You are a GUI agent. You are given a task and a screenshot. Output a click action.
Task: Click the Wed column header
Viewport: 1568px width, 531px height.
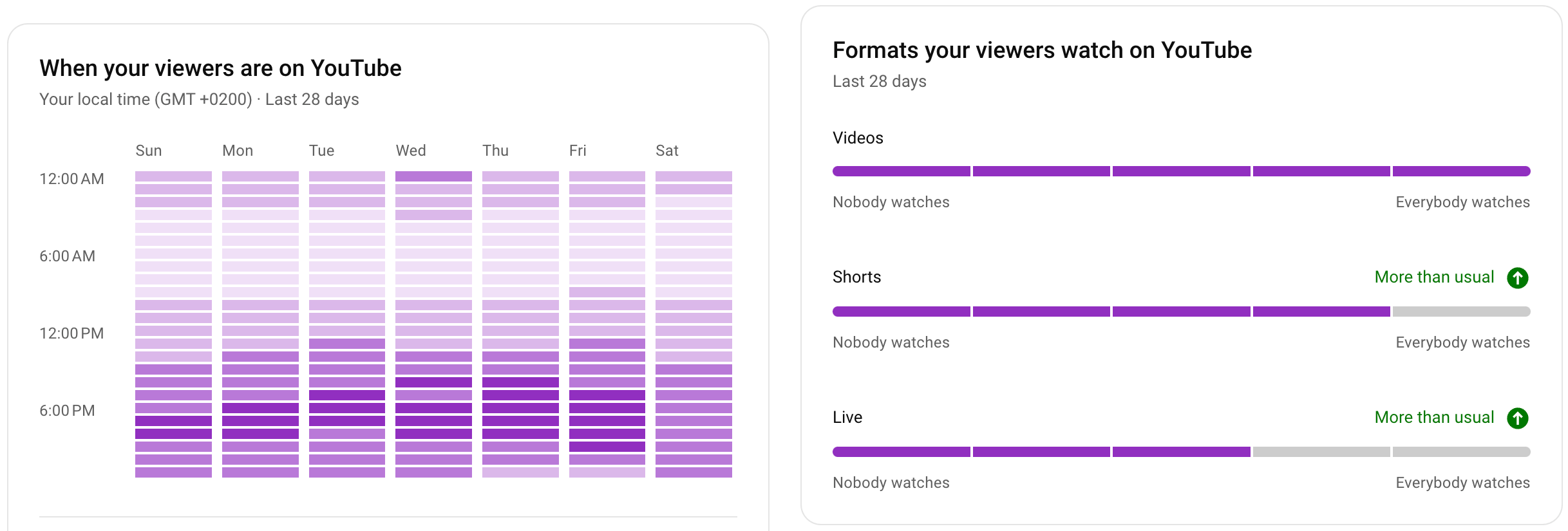(x=411, y=151)
